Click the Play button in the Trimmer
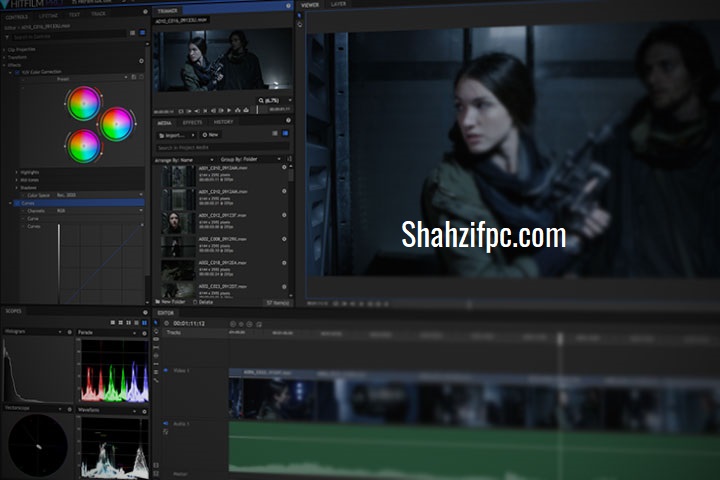Image resolution: width=720 pixels, height=480 pixels. (229, 110)
